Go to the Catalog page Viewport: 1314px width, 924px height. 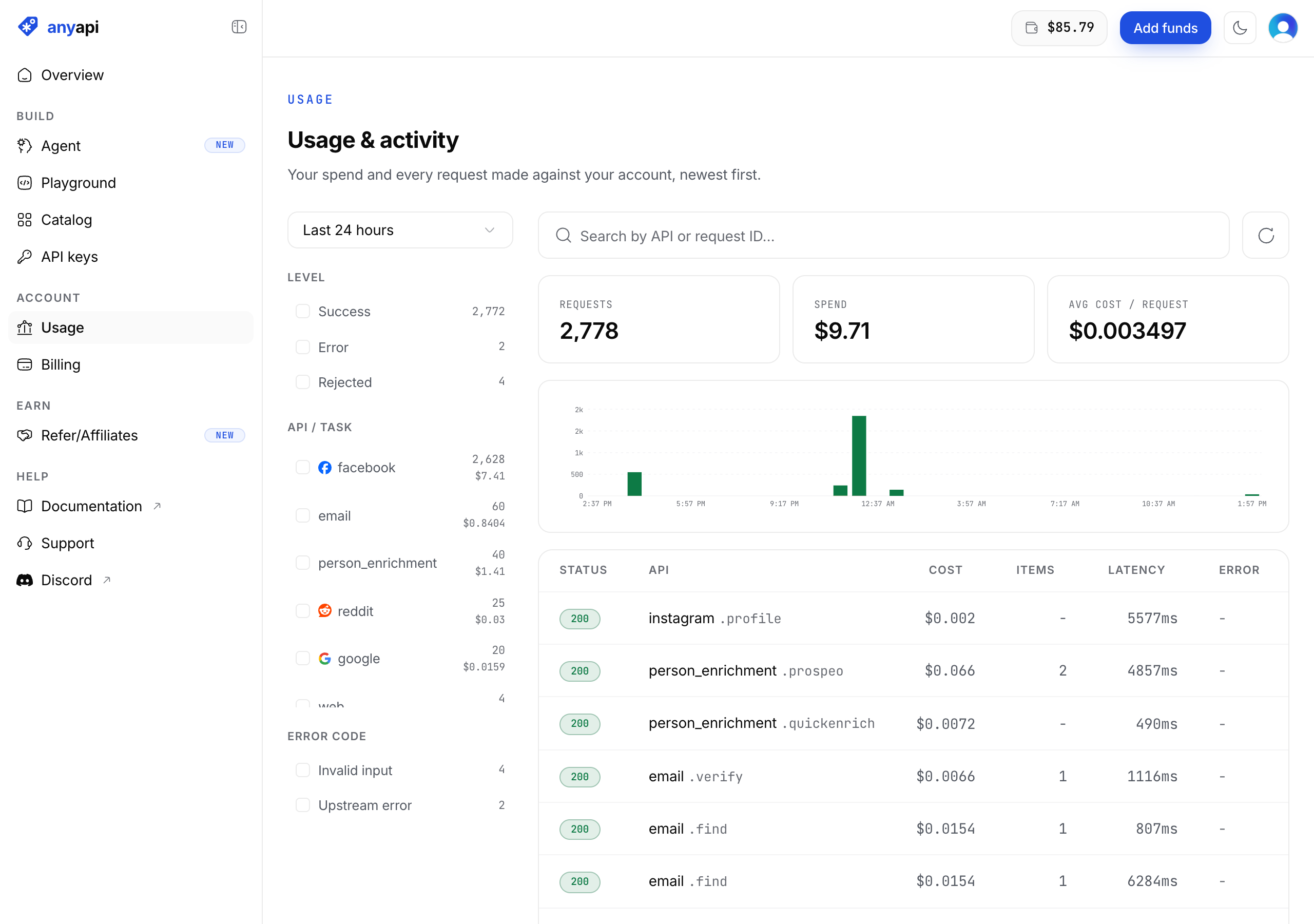[130, 220]
